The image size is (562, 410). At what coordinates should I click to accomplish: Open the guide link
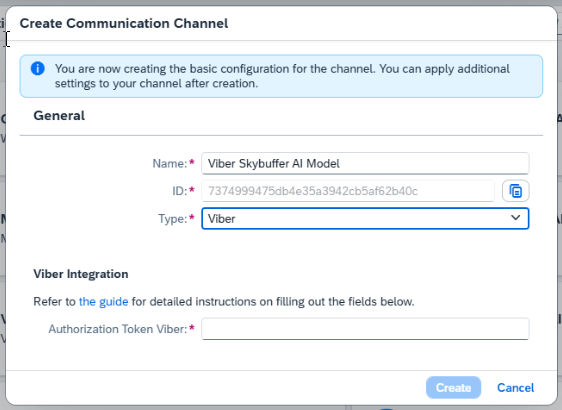(x=103, y=301)
